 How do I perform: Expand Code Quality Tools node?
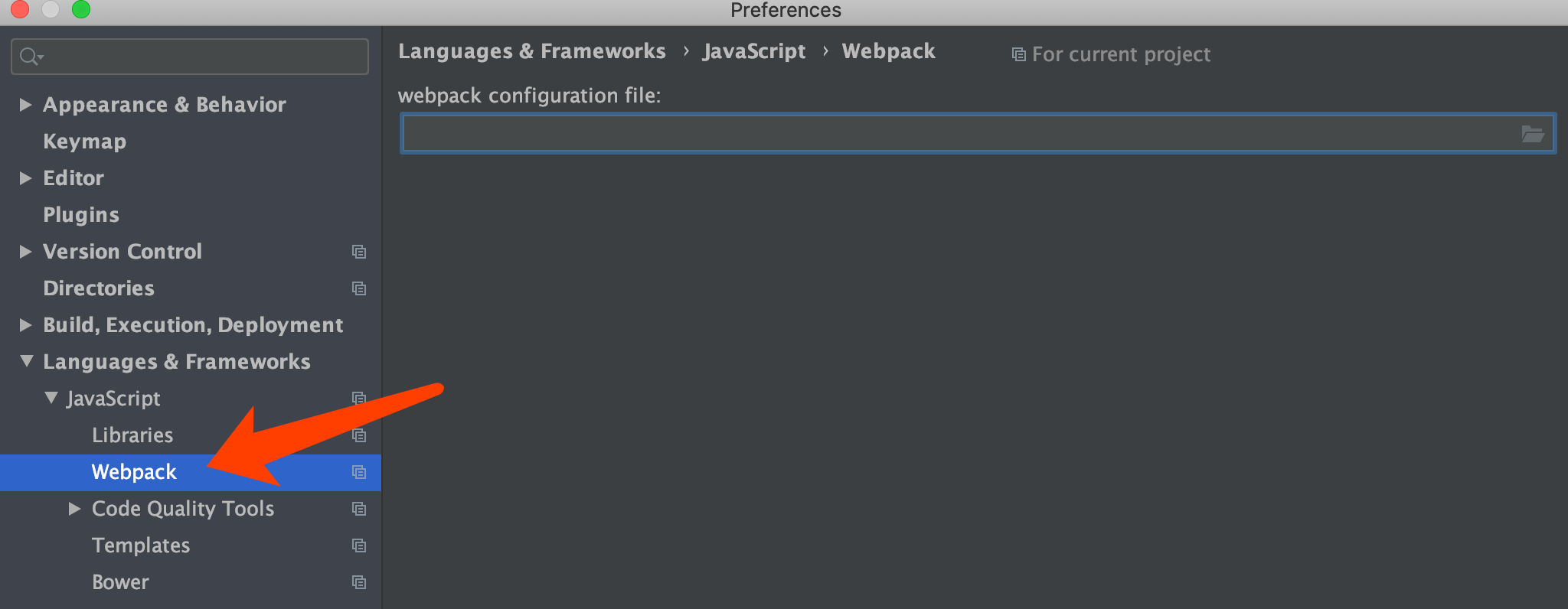click(74, 508)
